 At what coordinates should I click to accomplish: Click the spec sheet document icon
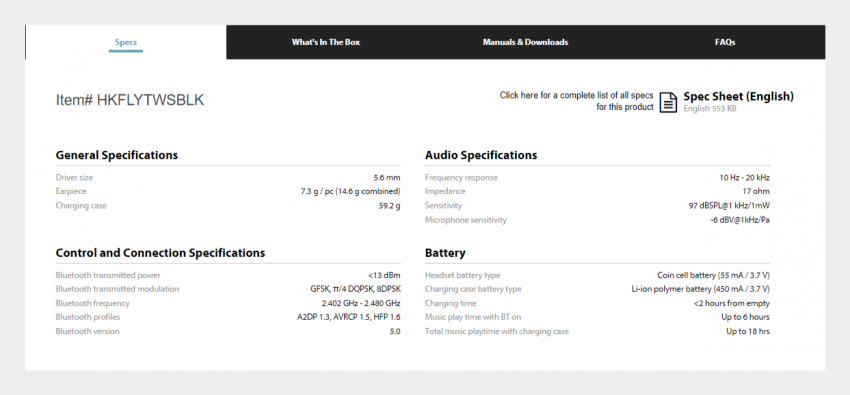pyautogui.click(x=668, y=102)
